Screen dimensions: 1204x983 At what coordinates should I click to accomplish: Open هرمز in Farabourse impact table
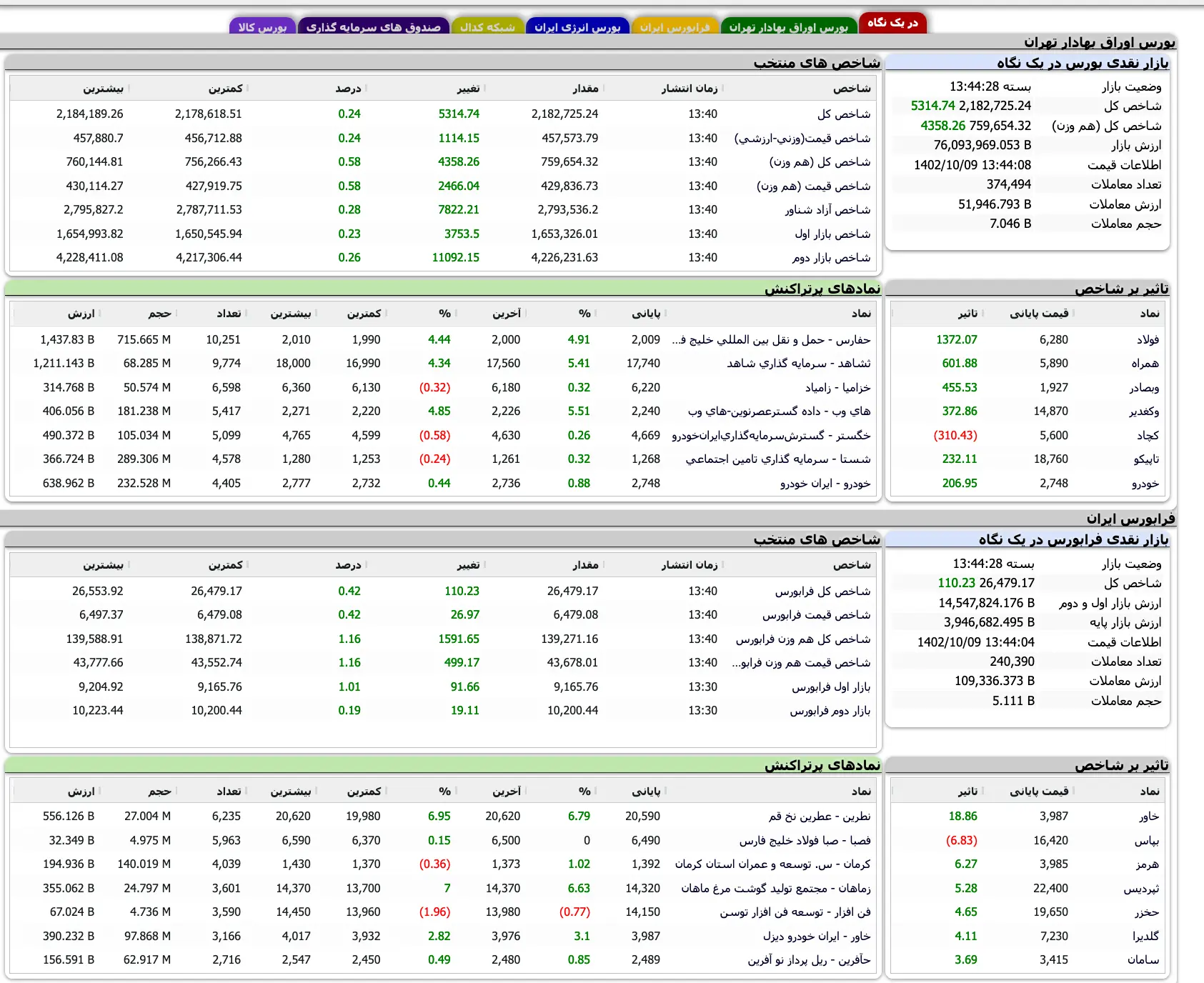pos(1148,864)
